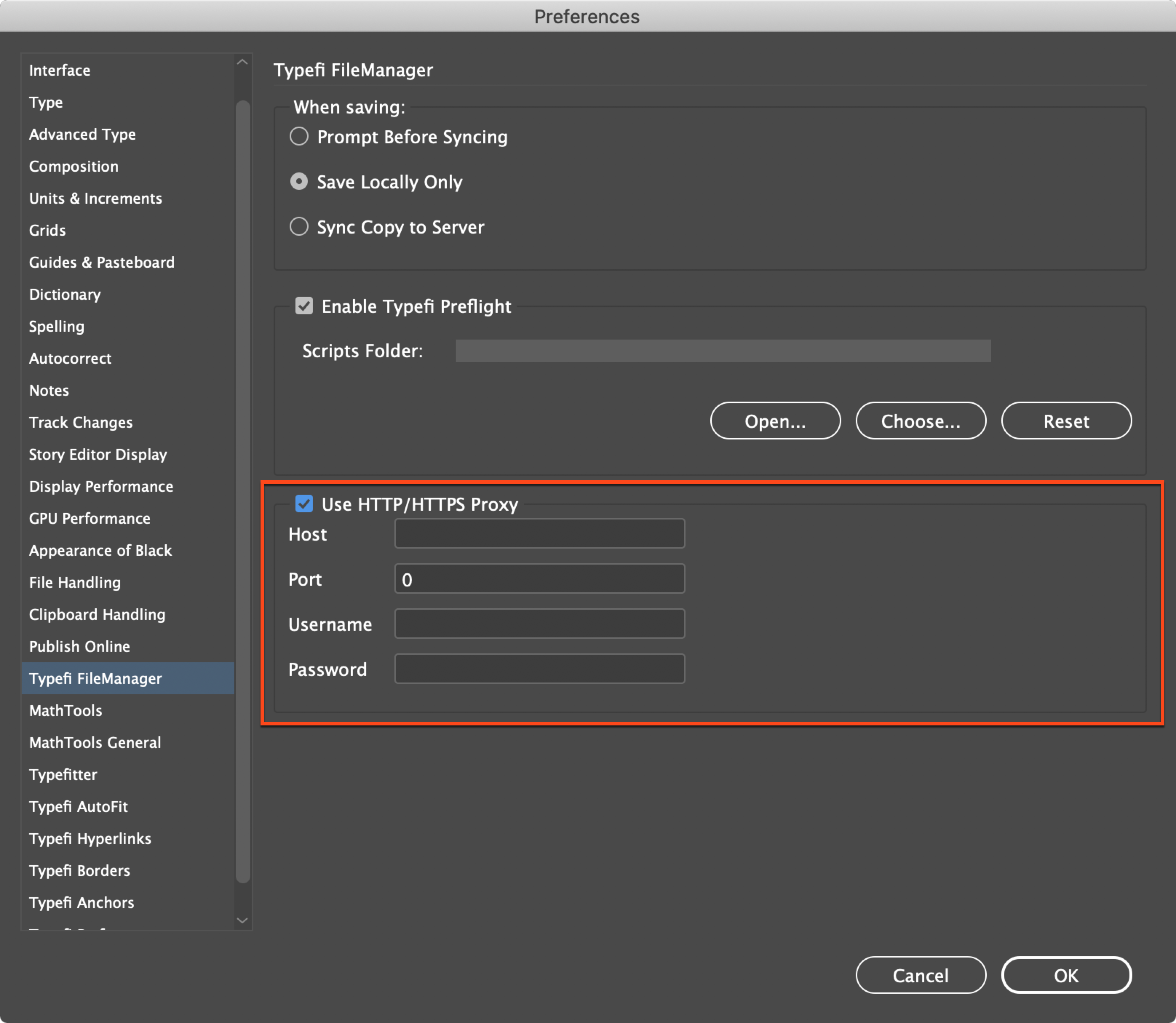Click the proxy Port field
The image size is (1176, 1023).
pyautogui.click(x=540, y=578)
